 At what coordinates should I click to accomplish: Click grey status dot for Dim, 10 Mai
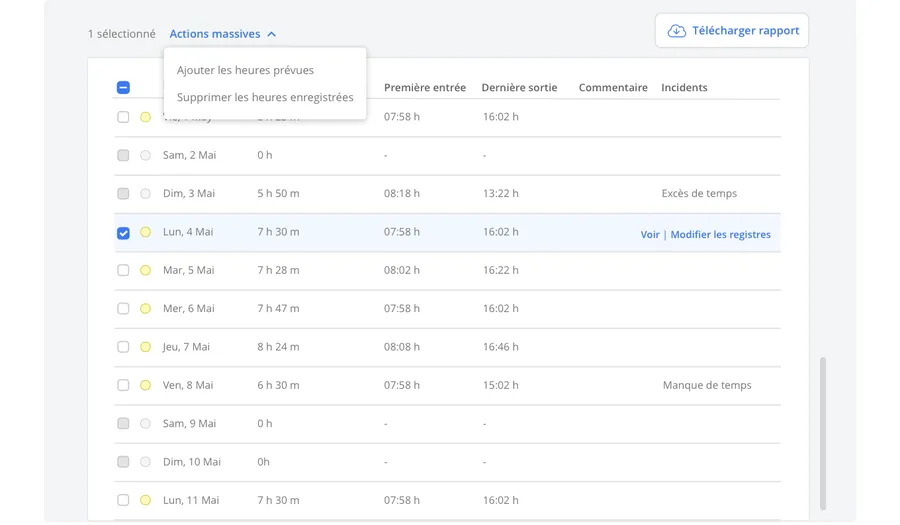pos(145,462)
